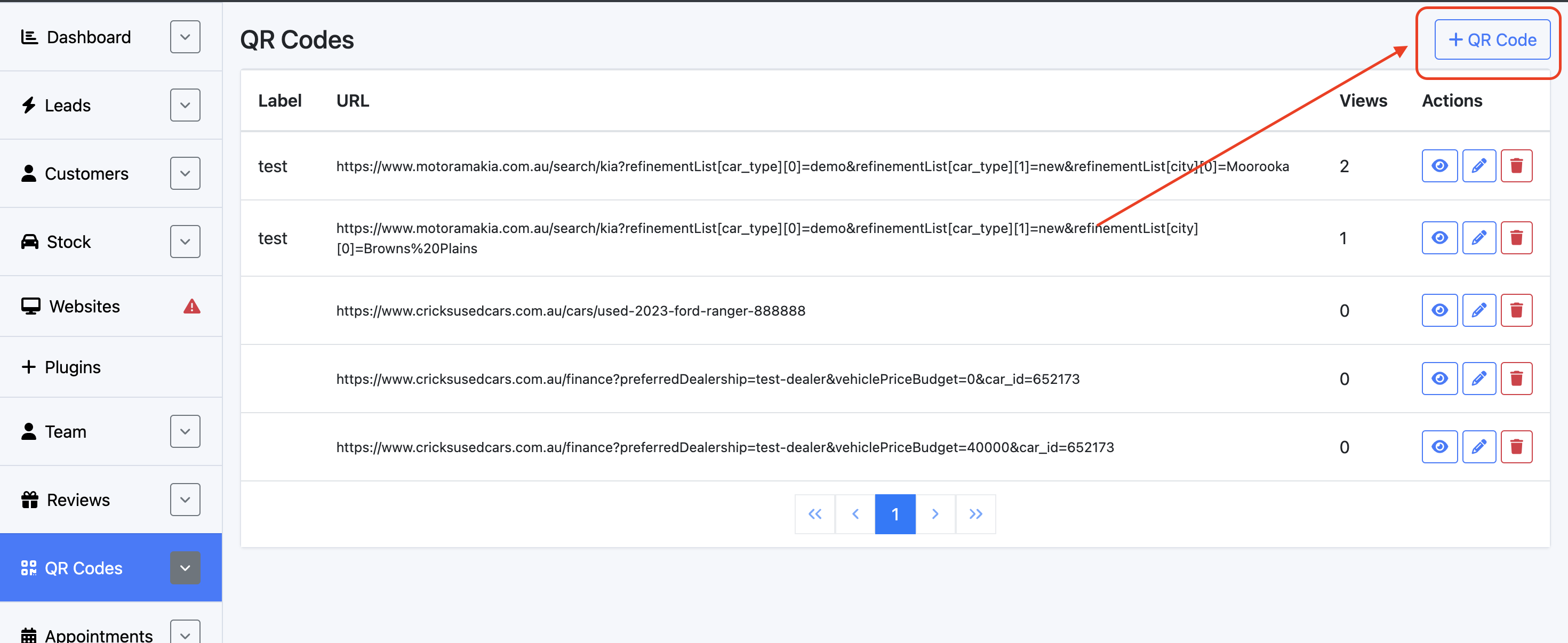Delete the Moorooka QR code entry

point(1516,166)
